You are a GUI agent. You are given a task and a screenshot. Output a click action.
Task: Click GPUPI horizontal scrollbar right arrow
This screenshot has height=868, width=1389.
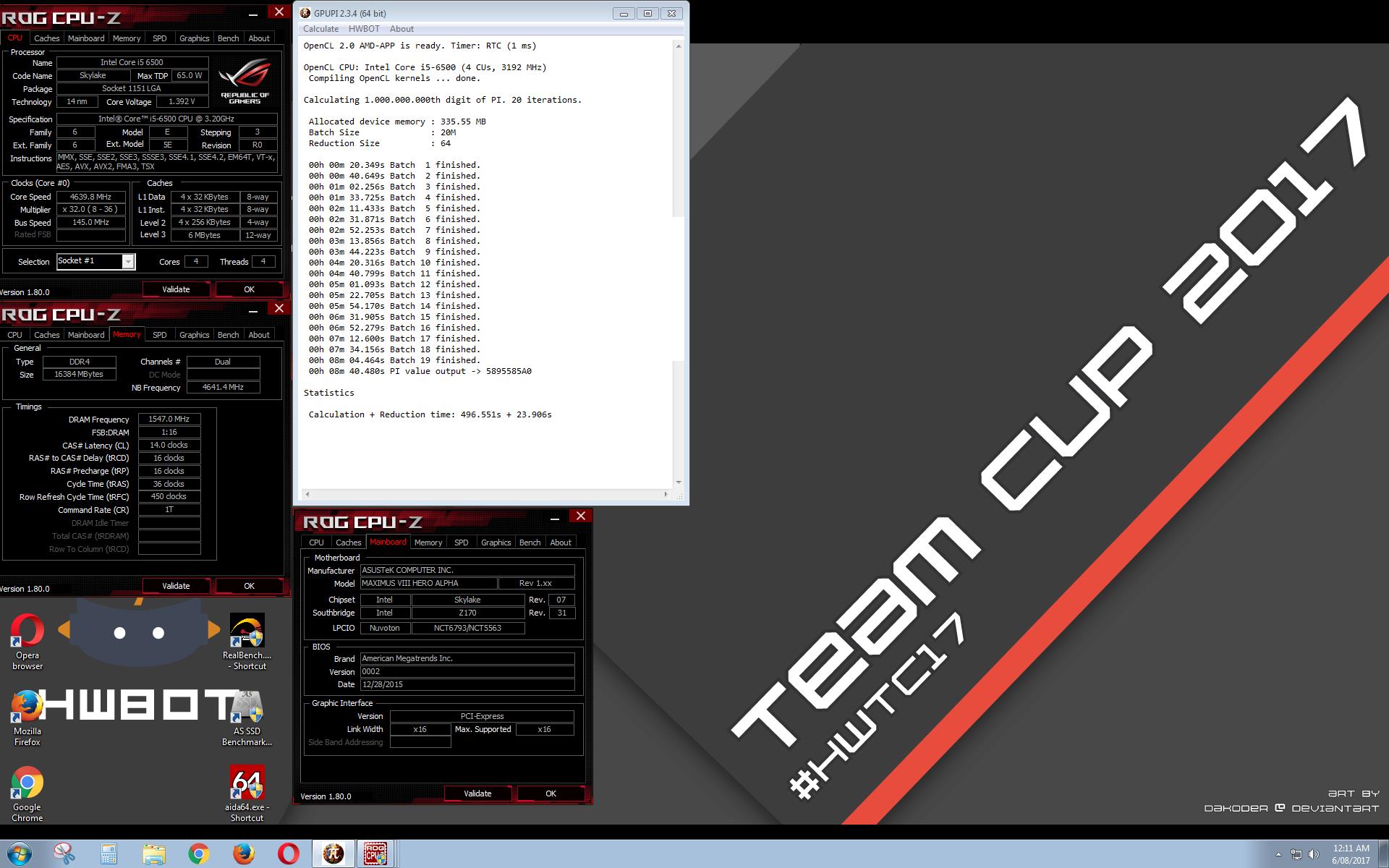666,495
